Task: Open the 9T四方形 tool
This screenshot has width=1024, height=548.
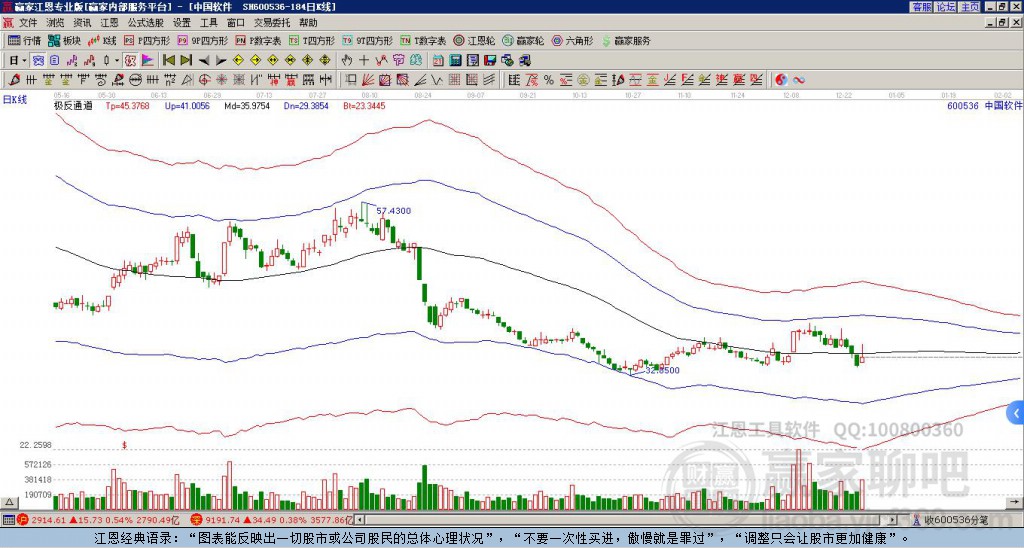Action: 368,40
